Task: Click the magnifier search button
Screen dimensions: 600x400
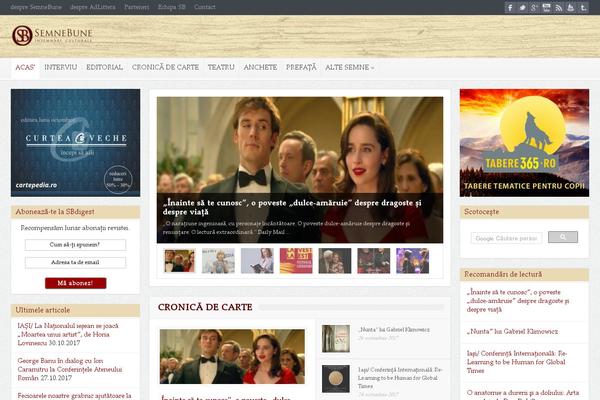Action: click(x=562, y=237)
